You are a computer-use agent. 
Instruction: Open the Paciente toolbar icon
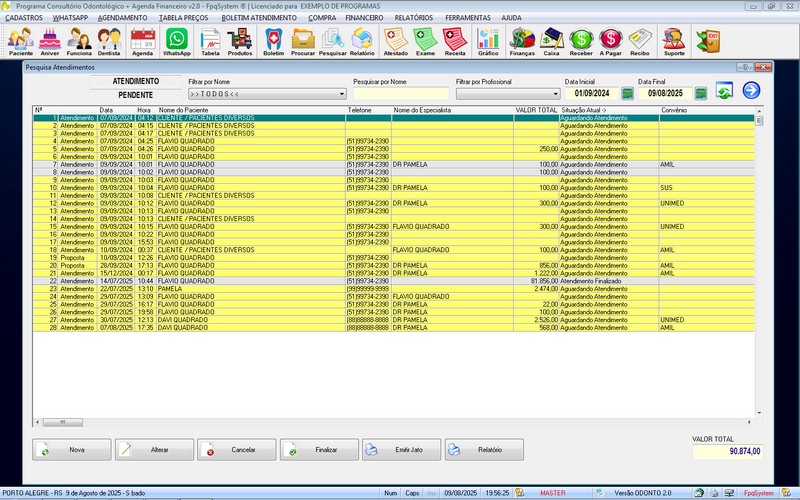[20, 41]
